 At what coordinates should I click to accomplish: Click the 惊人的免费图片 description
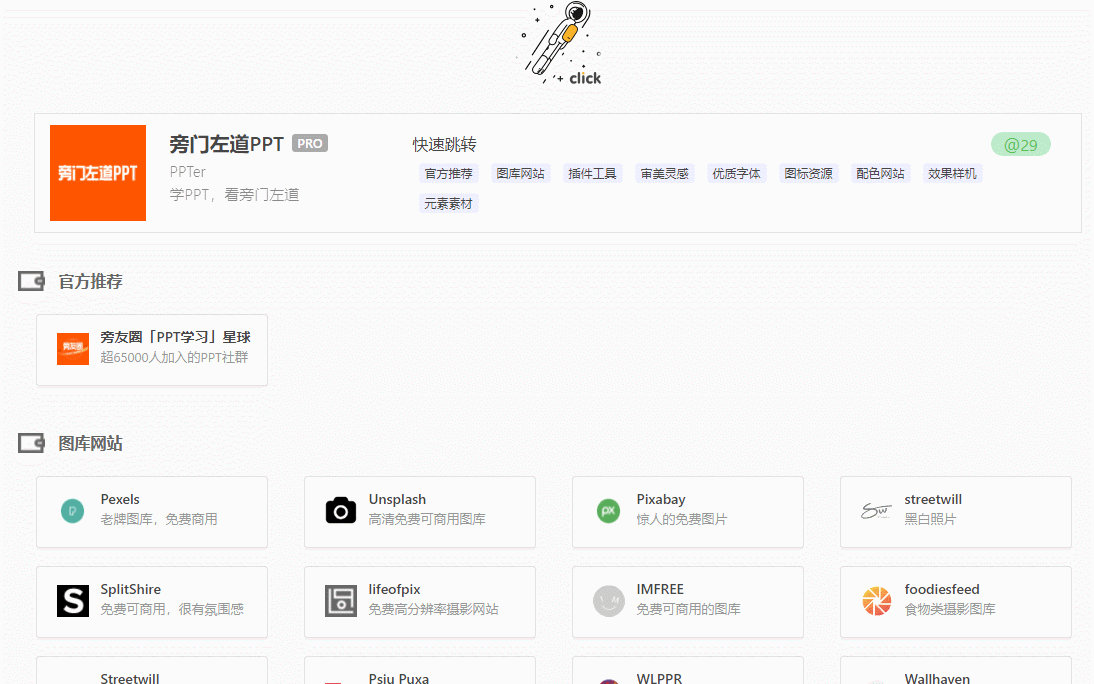pos(682,519)
